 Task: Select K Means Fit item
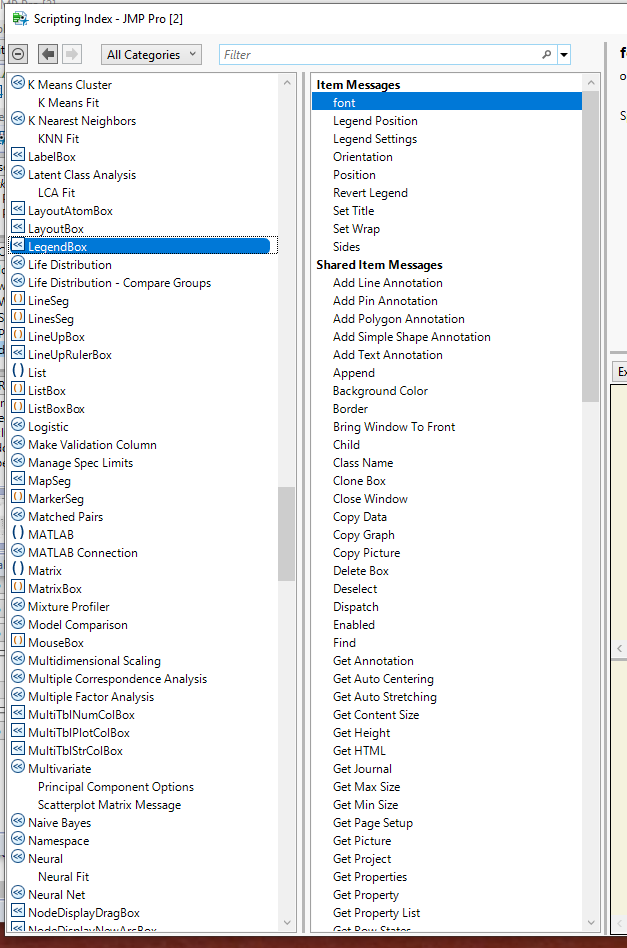coord(68,103)
